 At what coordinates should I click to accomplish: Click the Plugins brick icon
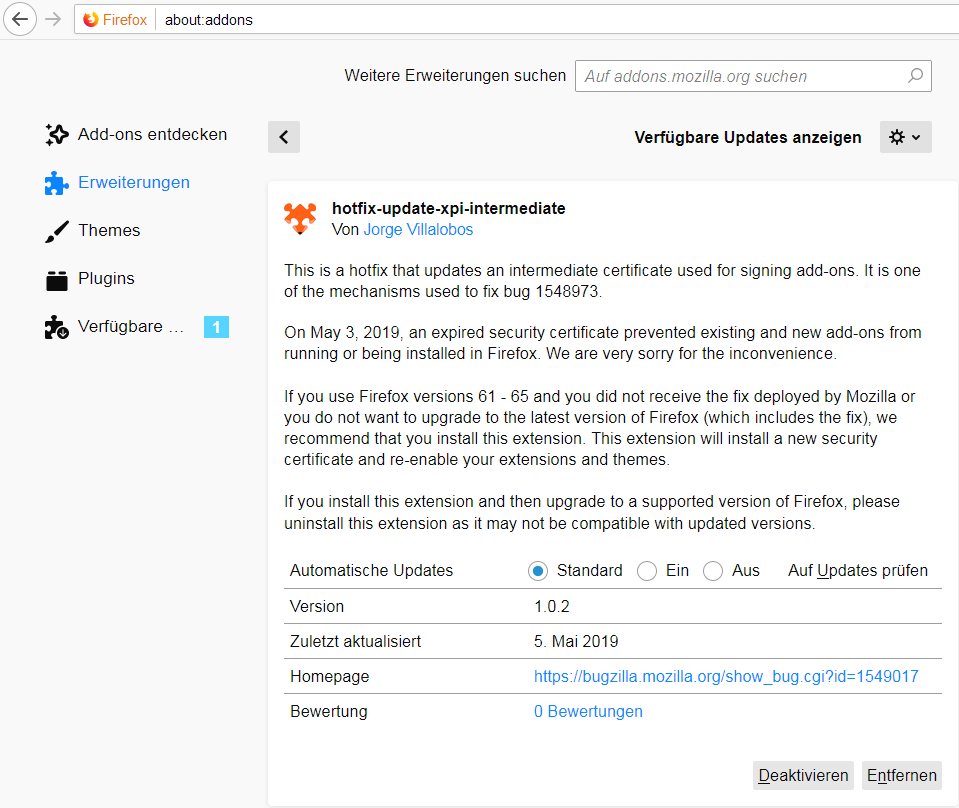click(57, 280)
